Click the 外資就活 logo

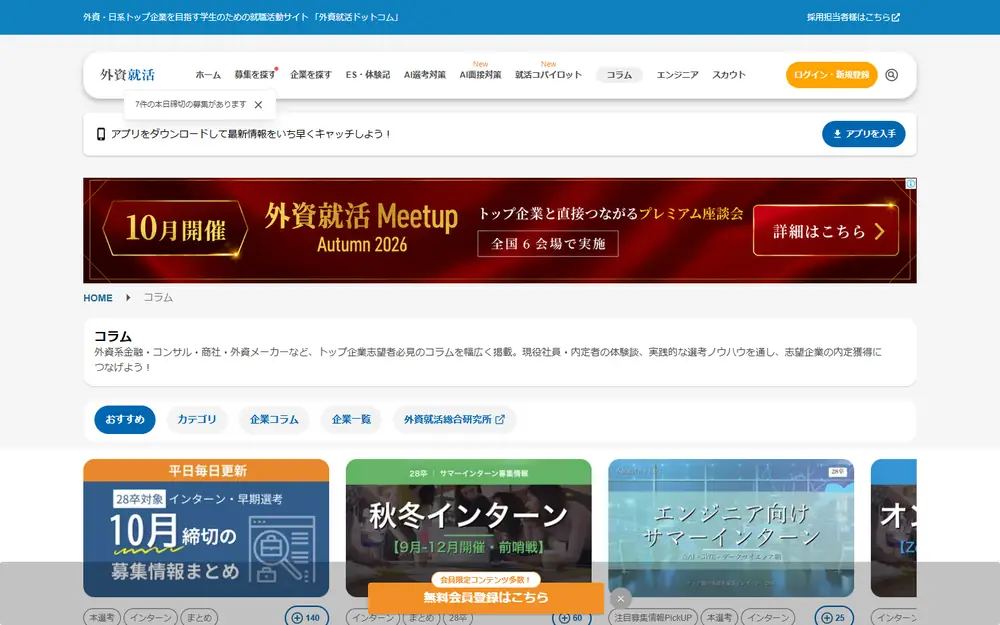(128, 75)
